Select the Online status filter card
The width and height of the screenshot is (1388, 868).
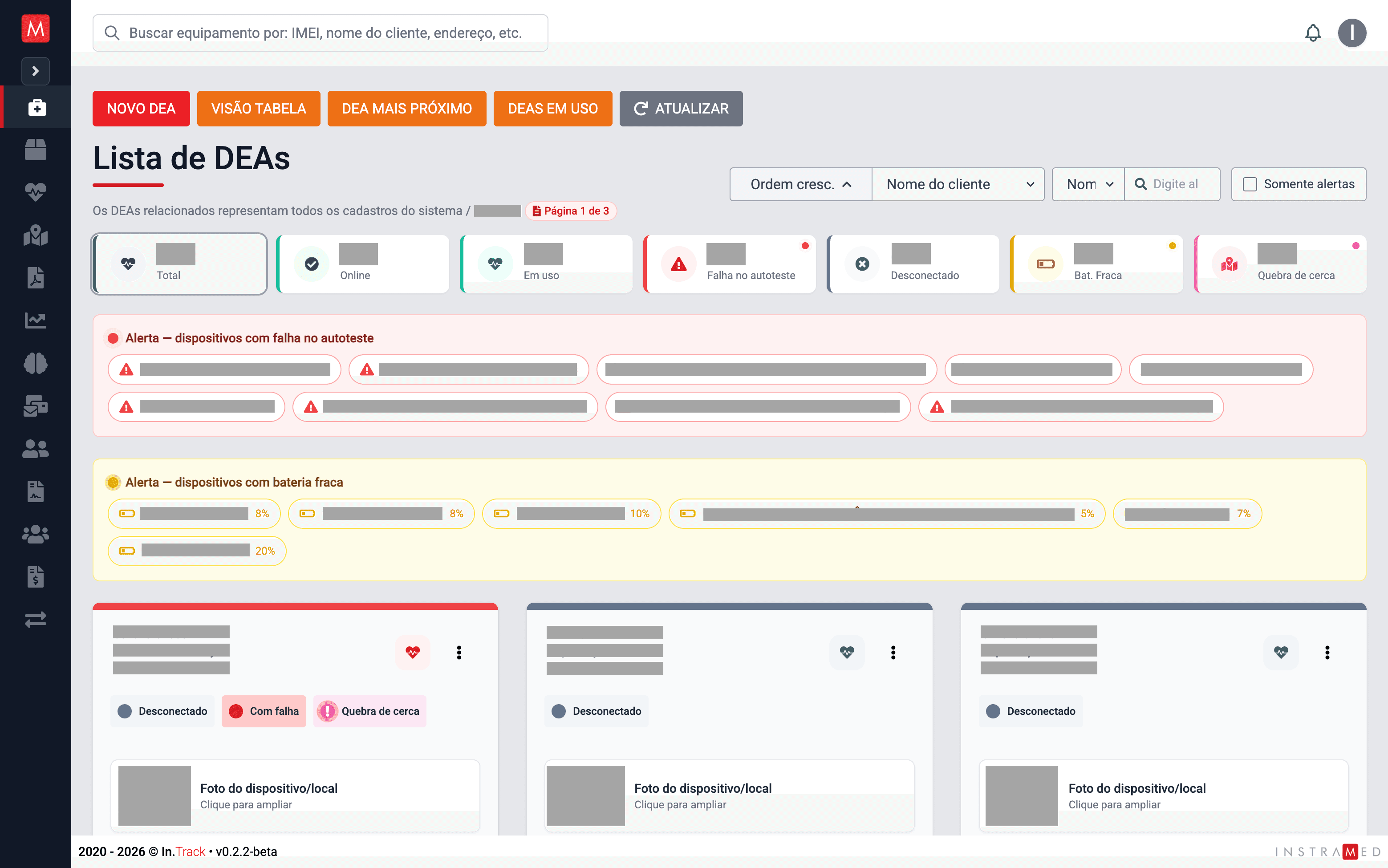(363, 264)
